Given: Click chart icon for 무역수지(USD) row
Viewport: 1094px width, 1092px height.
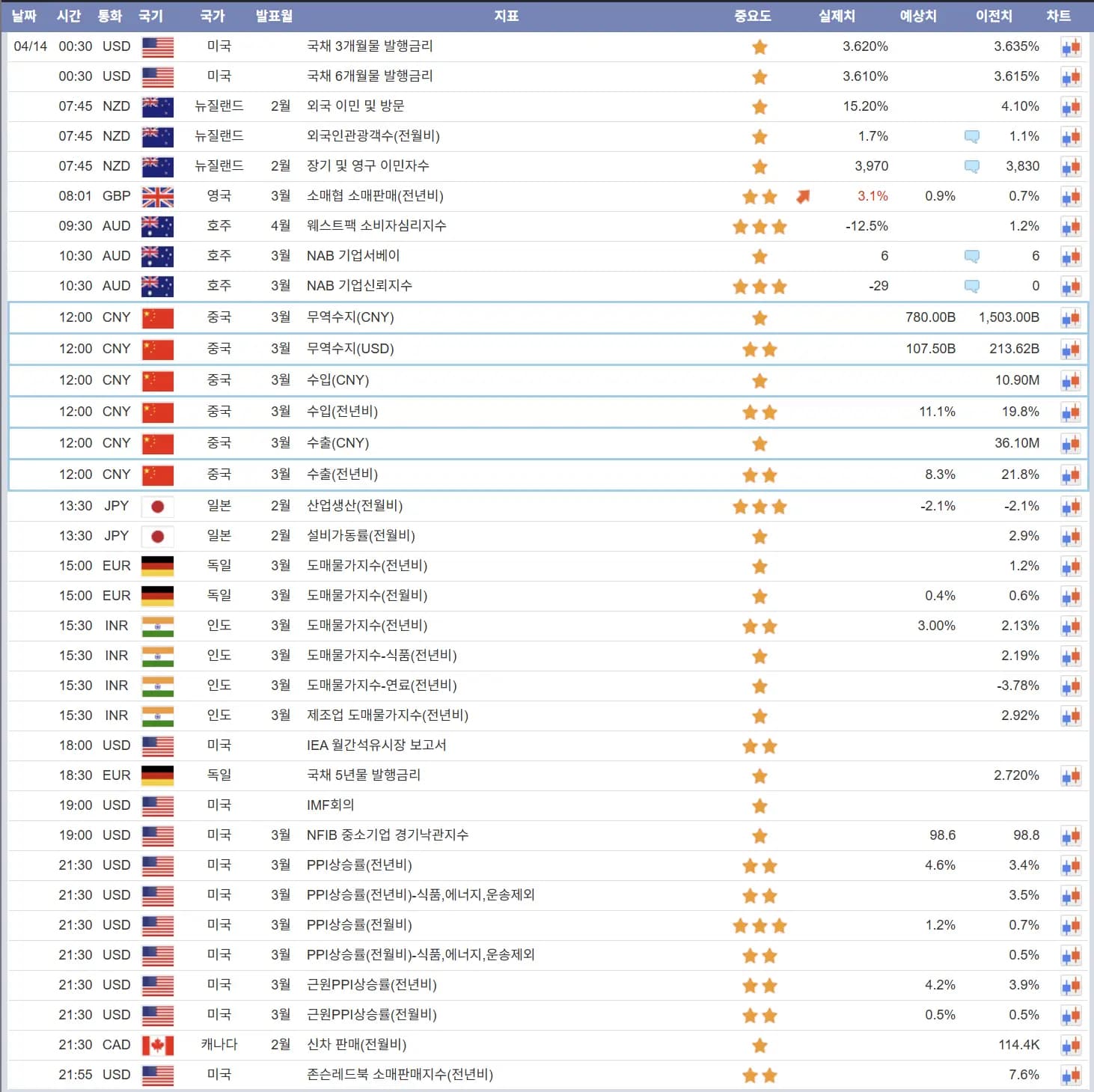Looking at the screenshot, I should pyautogui.click(x=1071, y=350).
